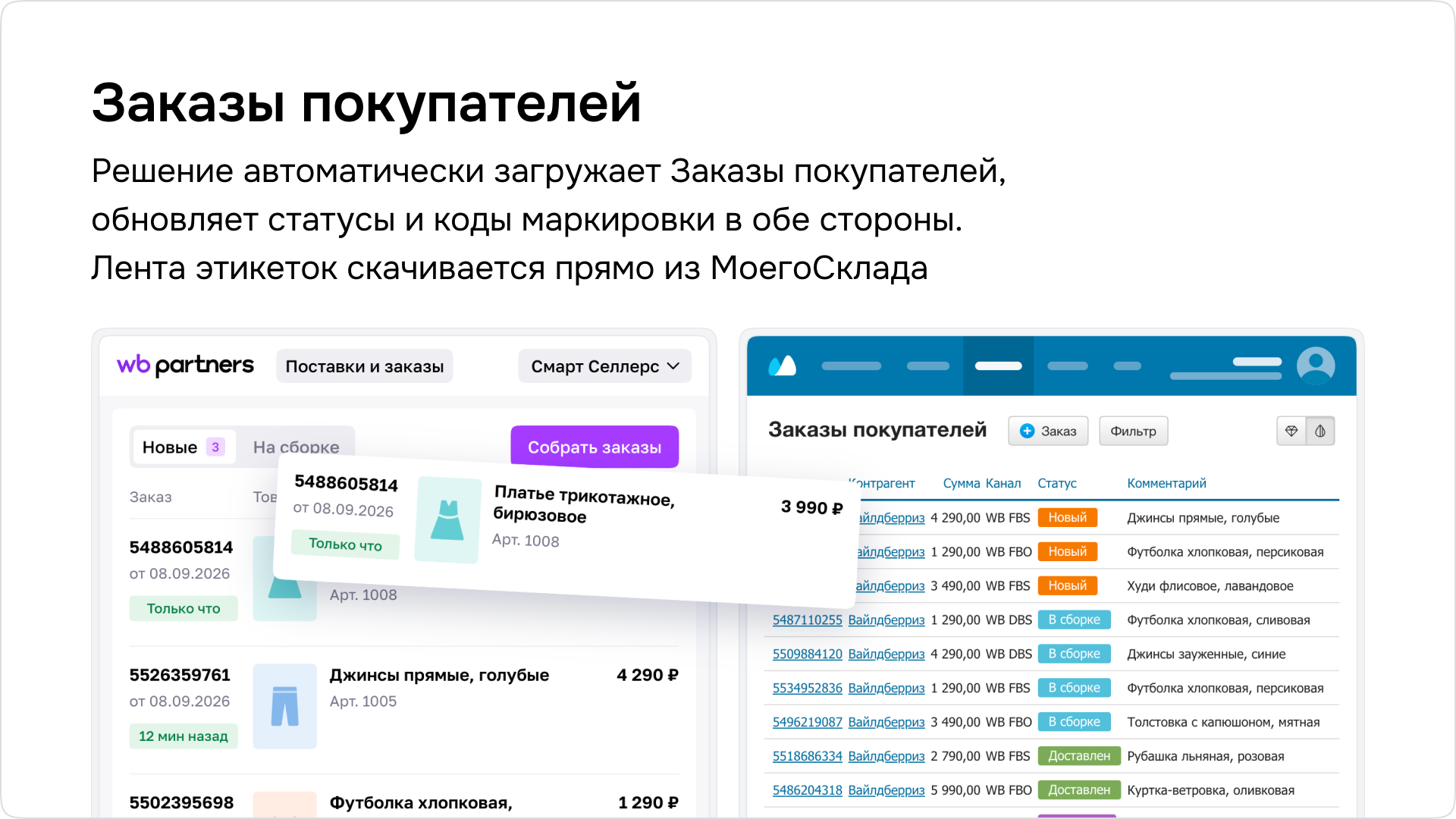The height and width of the screenshot is (819, 1456).
Task: Switch to the На сборке tab
Action: coord(296,447)
